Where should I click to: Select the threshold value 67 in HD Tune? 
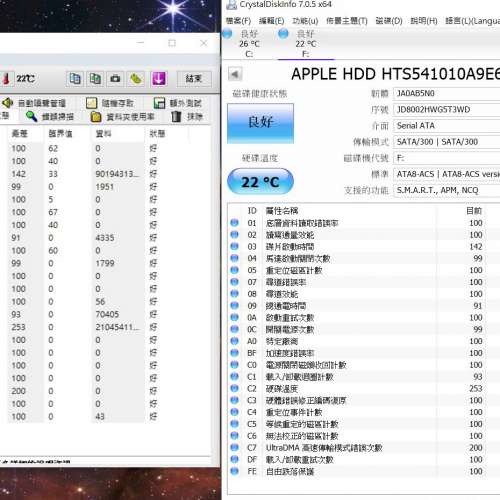tap(53, 212)
